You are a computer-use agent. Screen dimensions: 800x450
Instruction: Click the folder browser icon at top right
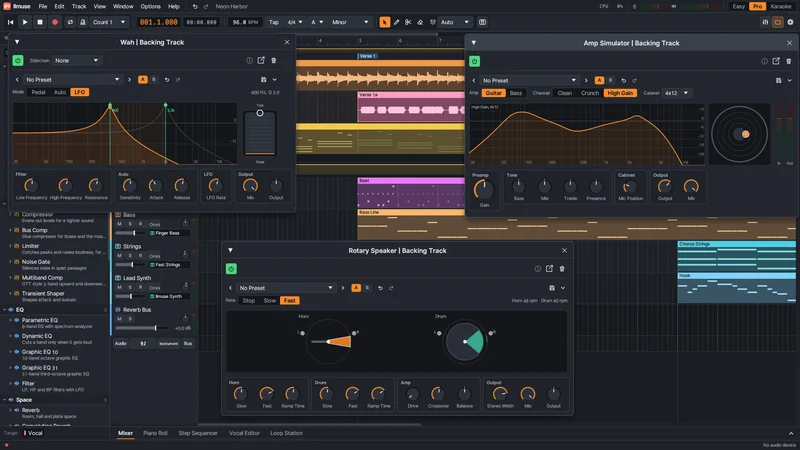778,22
